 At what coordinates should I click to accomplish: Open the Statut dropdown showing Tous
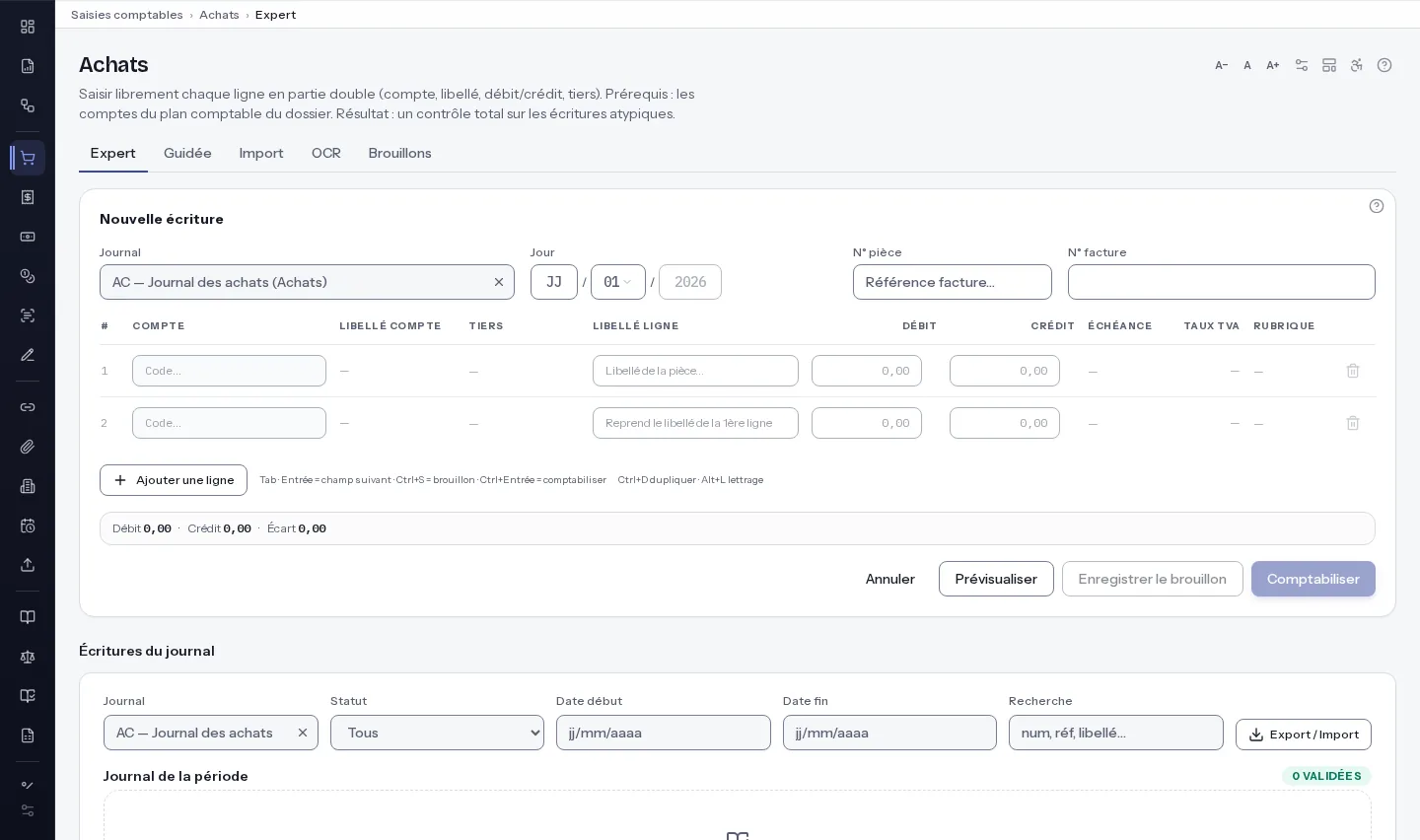click(437, 733)
